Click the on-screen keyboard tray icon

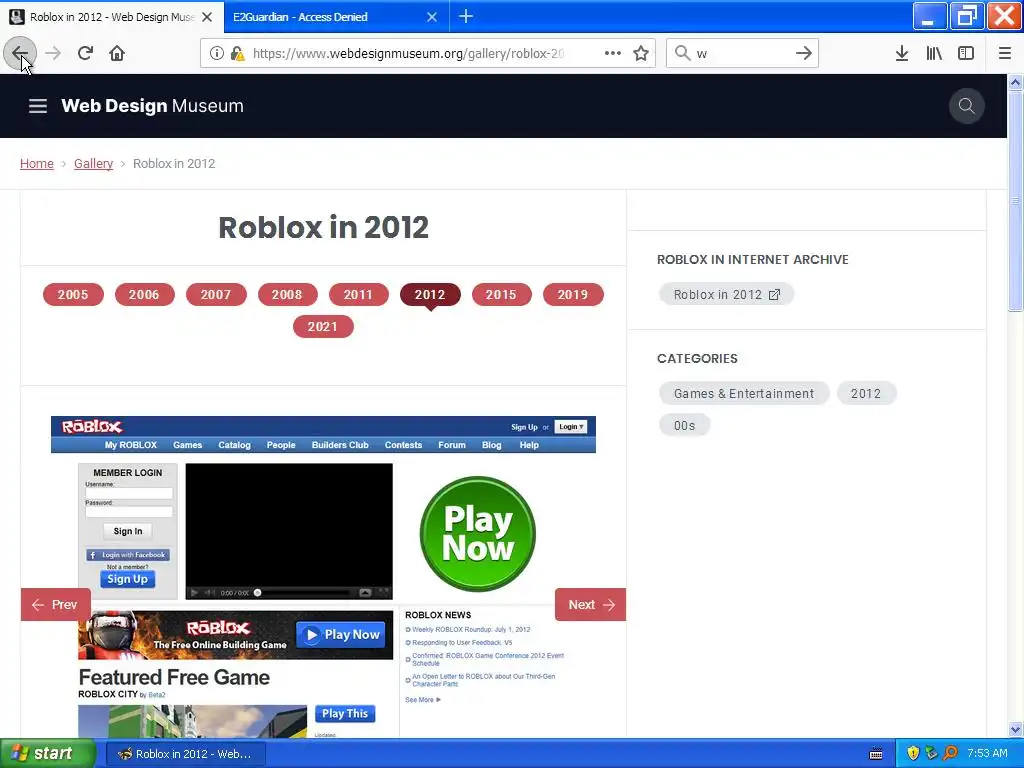pyautogui.click(x=876, y=754)
